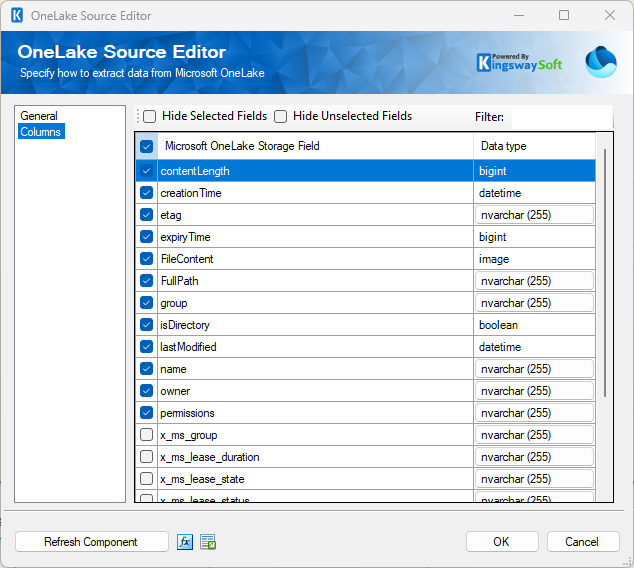
Task: Select the lastModified field name
Action: click(x=188, y=347)
